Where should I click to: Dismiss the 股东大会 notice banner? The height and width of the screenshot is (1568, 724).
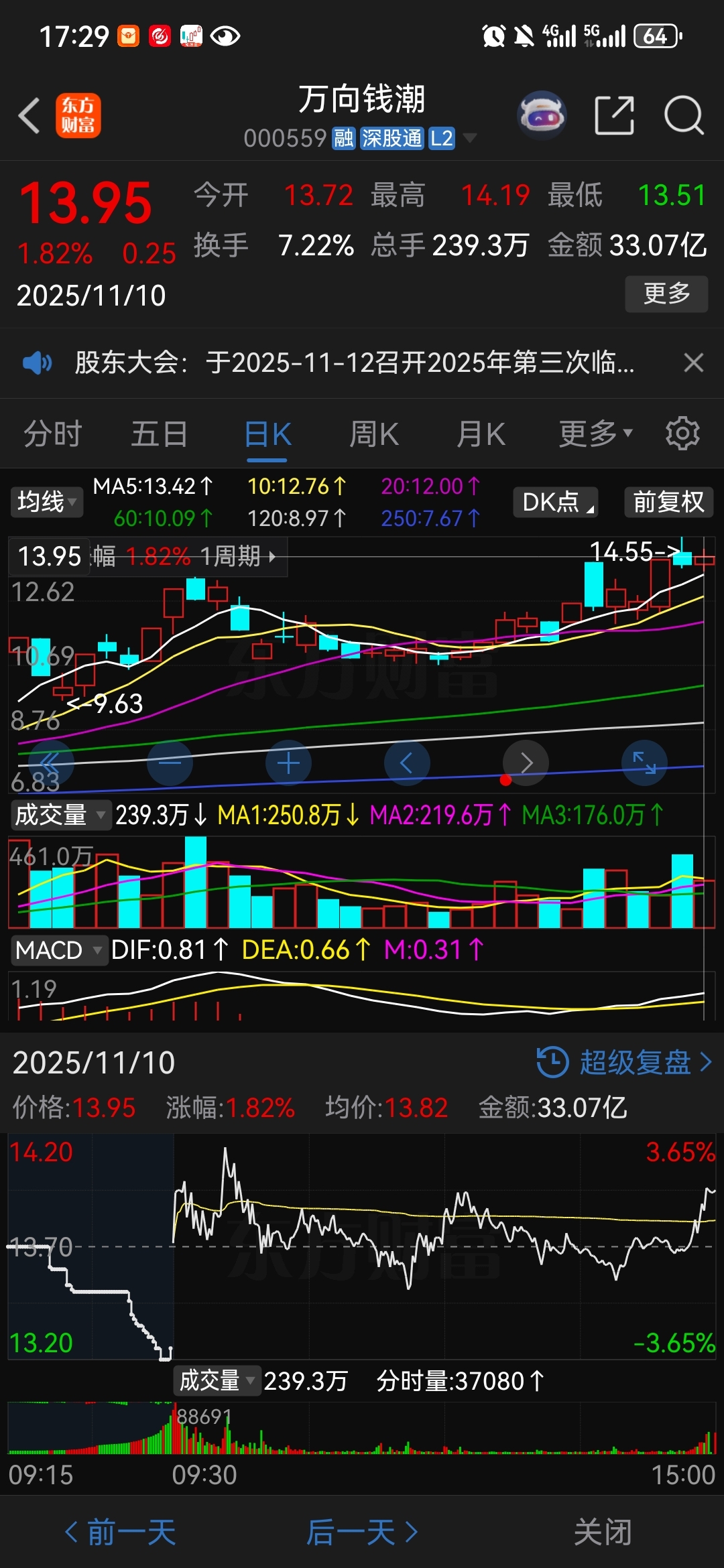(x=693, y=363)
